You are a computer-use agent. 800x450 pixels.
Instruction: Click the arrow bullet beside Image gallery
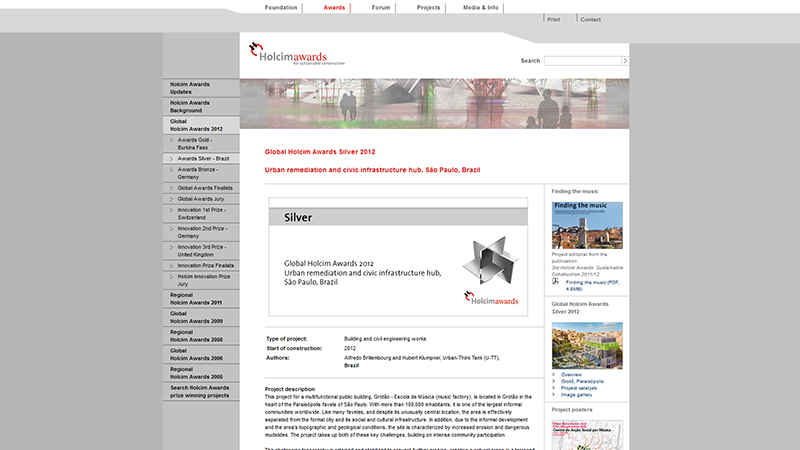[x=554, y=393]
